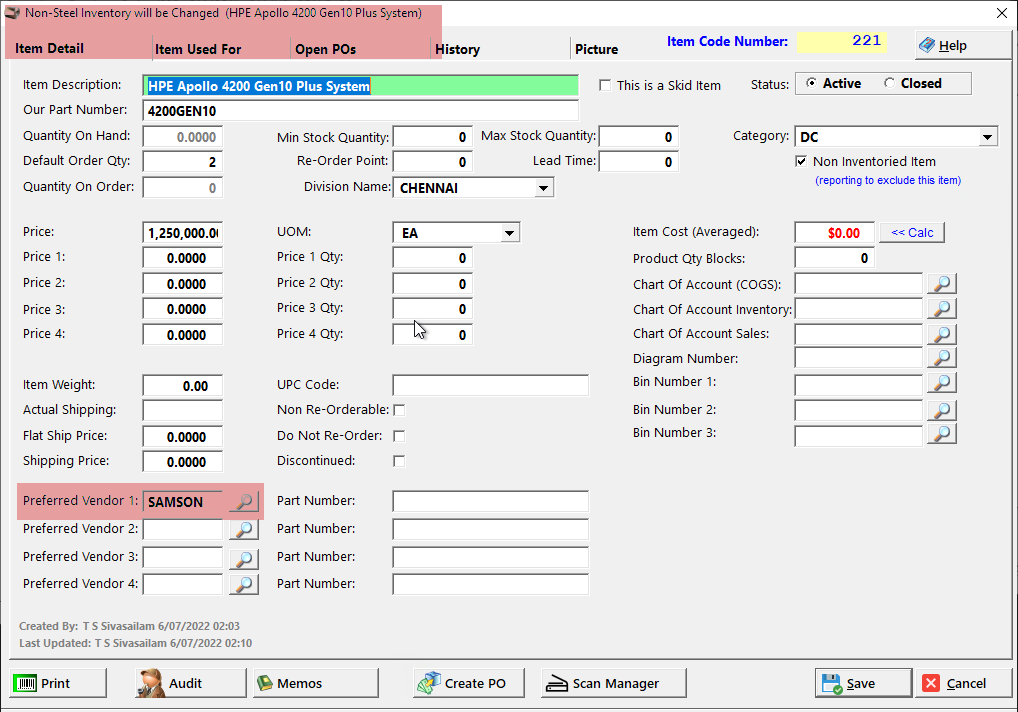1018x712 pixels.
Task: Tick Non Re-Orderable checkbox
Action: pos(399,410)
